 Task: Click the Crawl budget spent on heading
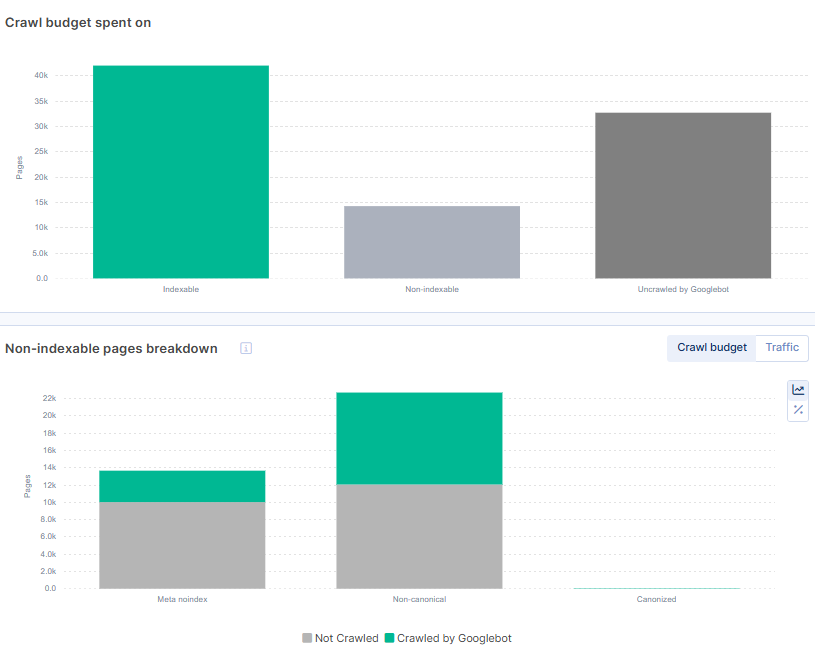[x=79, y=22]
